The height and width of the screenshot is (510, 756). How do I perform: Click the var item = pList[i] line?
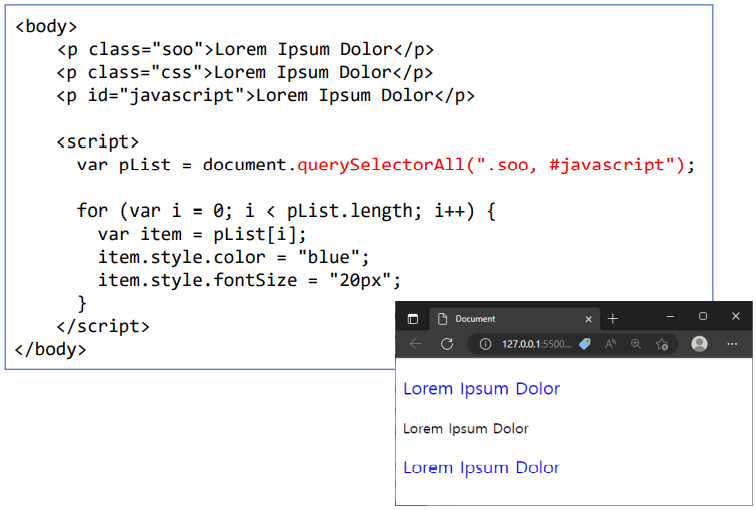coord(202,235)
